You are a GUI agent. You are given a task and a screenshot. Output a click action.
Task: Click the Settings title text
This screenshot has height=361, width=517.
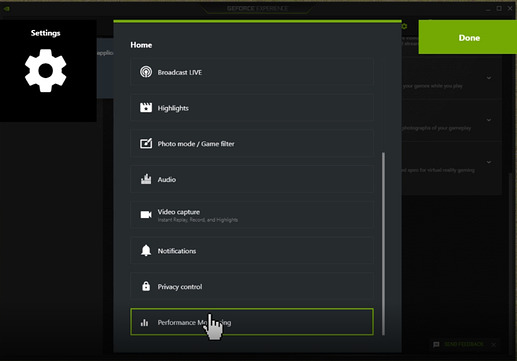(45, 33)
